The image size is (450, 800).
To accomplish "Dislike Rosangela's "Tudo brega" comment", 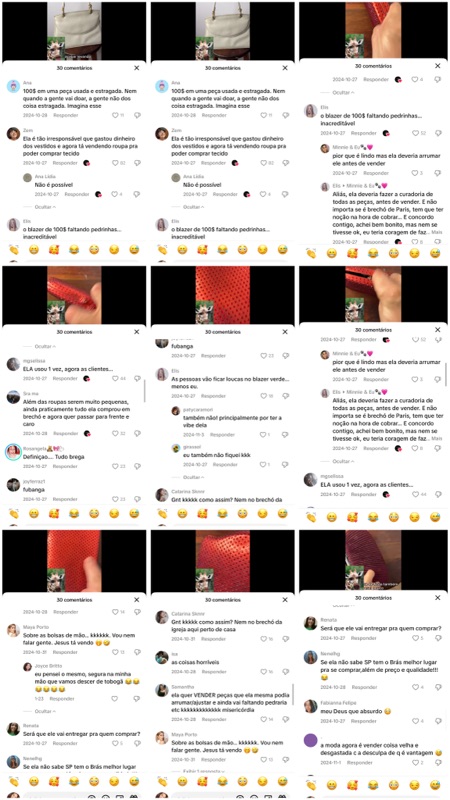I will [137, 466].
